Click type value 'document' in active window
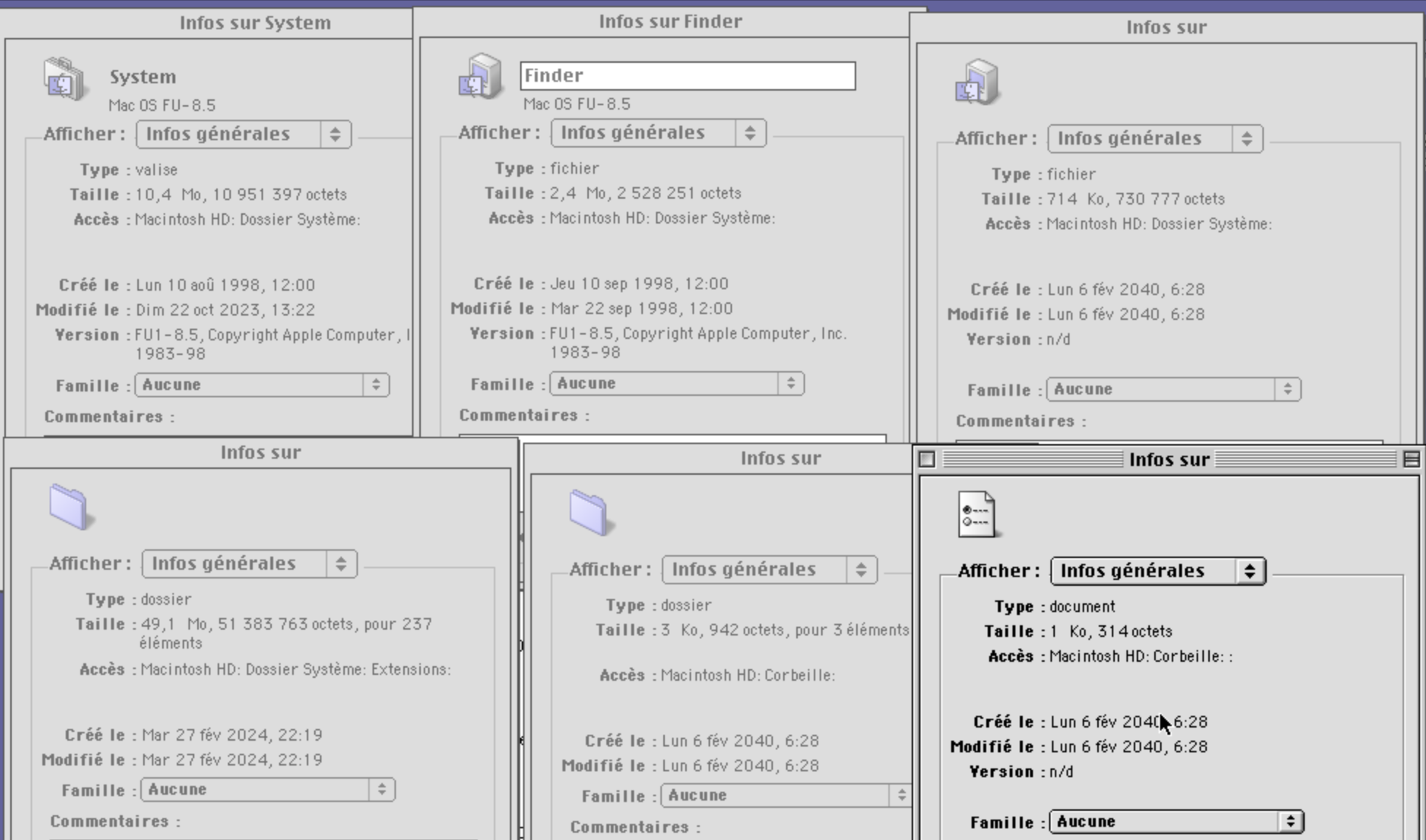 tap(1083, 607)
